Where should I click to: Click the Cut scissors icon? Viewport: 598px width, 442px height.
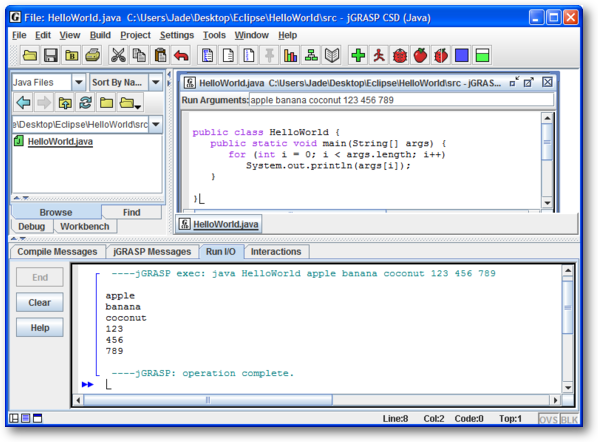118,56
